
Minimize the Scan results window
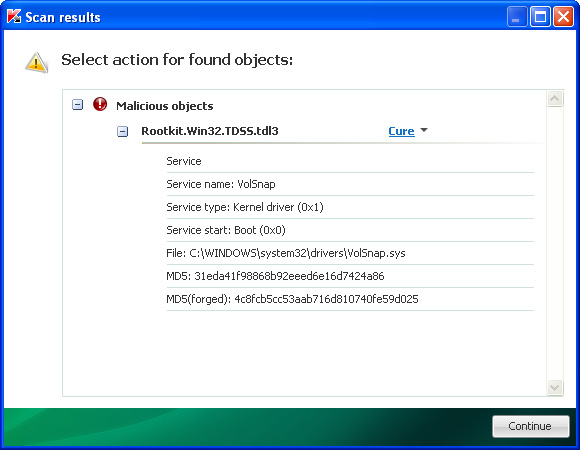point(517,17)
